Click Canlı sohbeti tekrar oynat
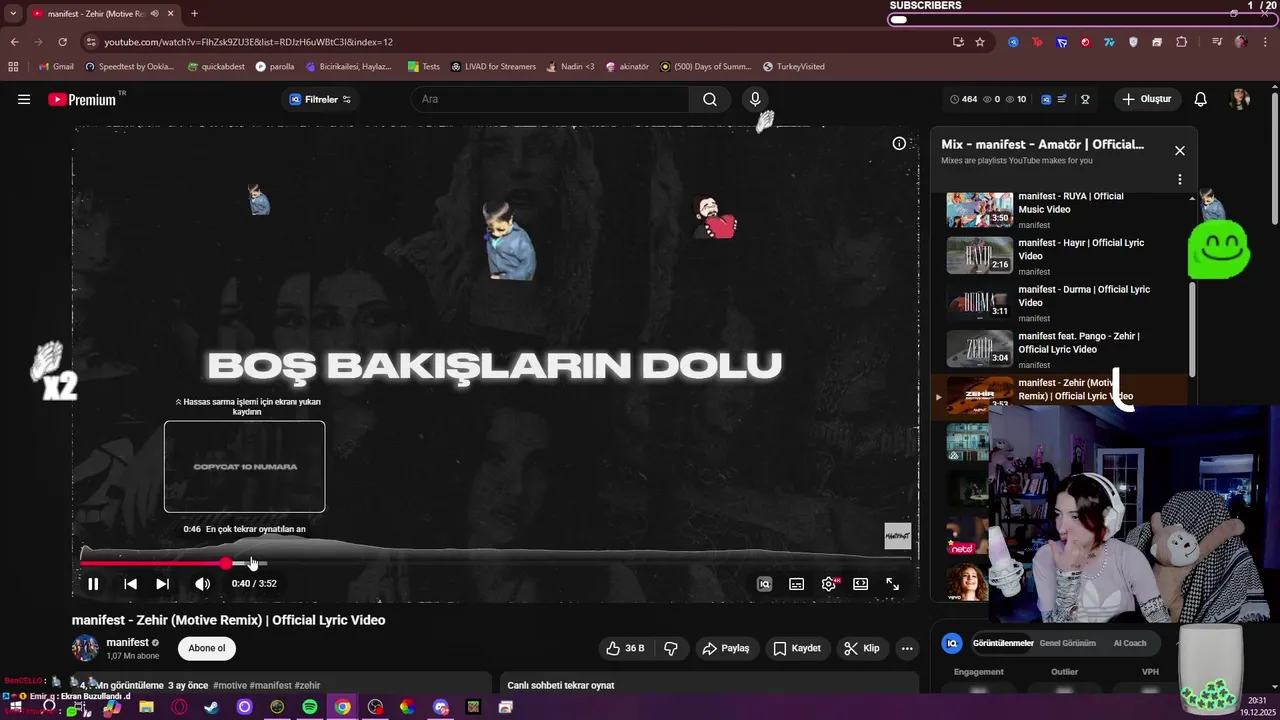This screenshot has height=720, width=1280. pos(561,686)
